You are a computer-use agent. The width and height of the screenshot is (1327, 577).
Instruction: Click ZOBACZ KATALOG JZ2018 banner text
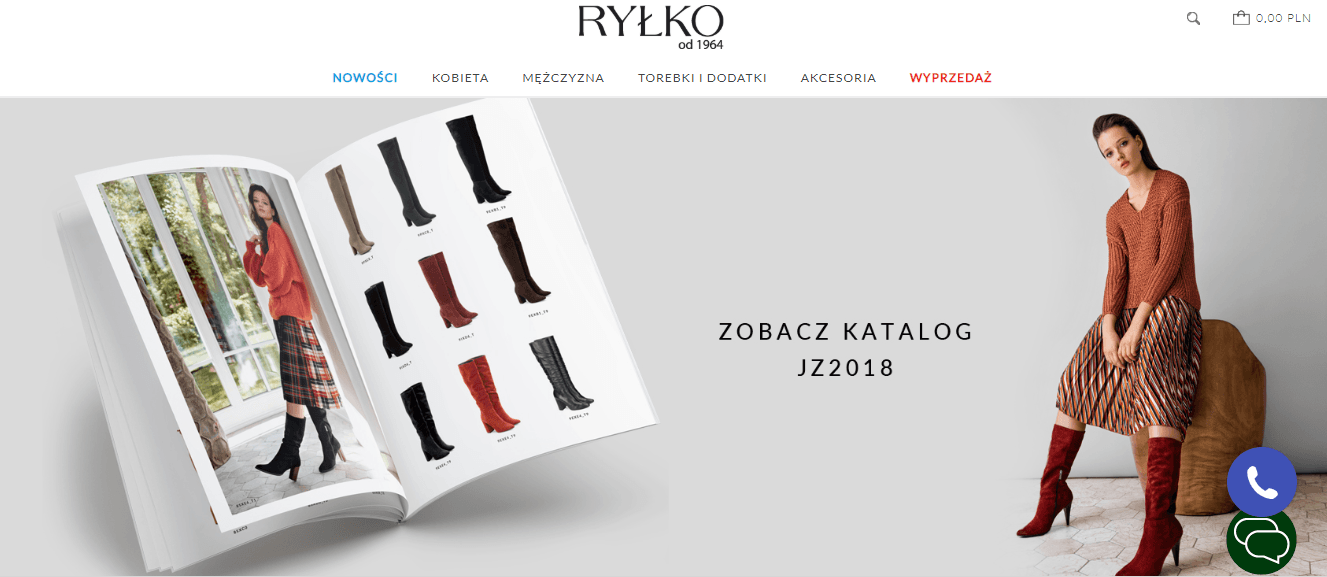(846, 349)
